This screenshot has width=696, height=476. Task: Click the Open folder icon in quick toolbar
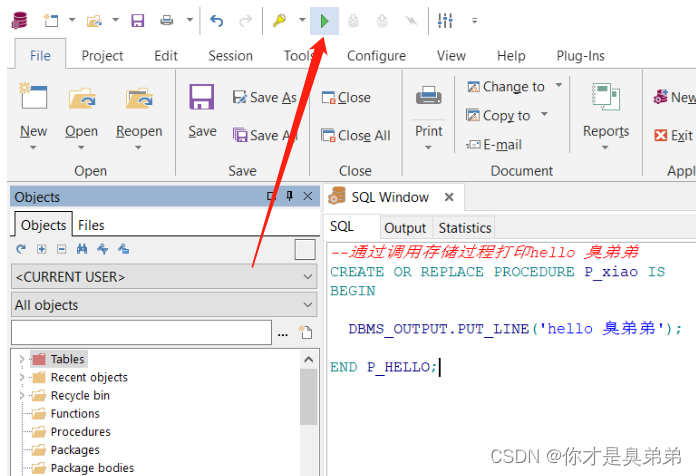tap(94, 20)
